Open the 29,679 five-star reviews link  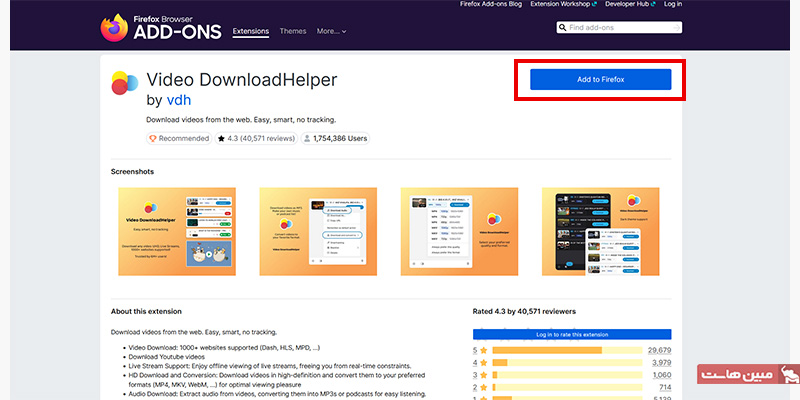pyautogui.click(x=659, y=351)
